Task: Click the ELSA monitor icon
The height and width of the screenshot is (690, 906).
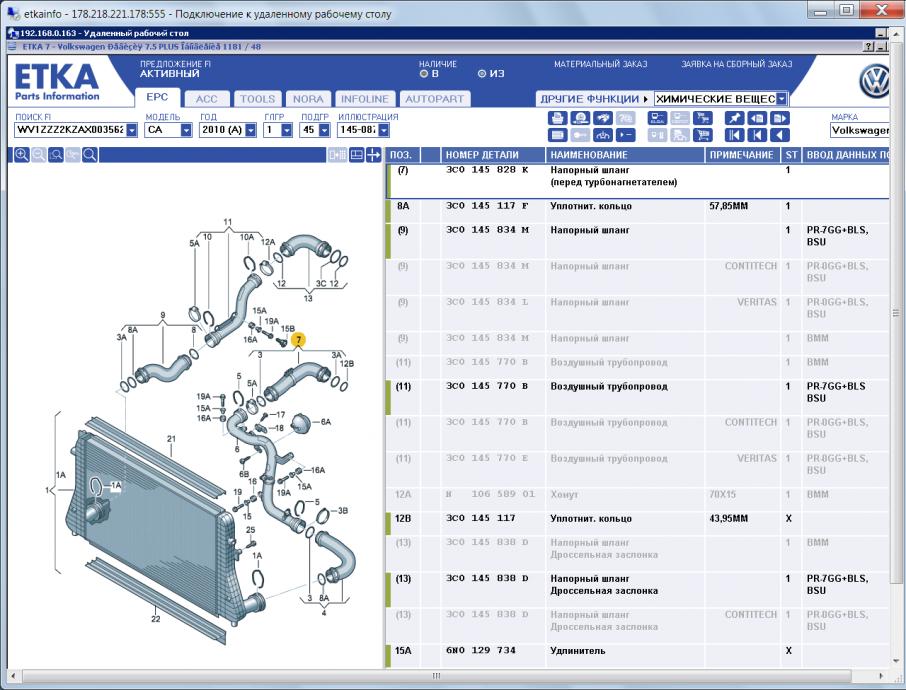Action: pyautogui.click(x=657, y=118)
